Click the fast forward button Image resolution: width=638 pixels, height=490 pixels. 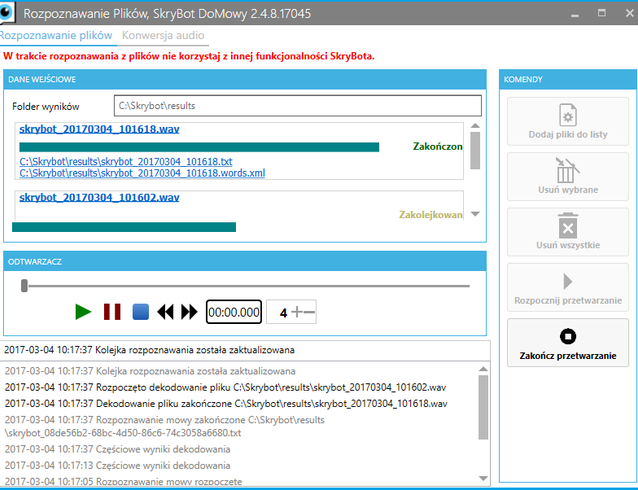[x=189, y=312]
